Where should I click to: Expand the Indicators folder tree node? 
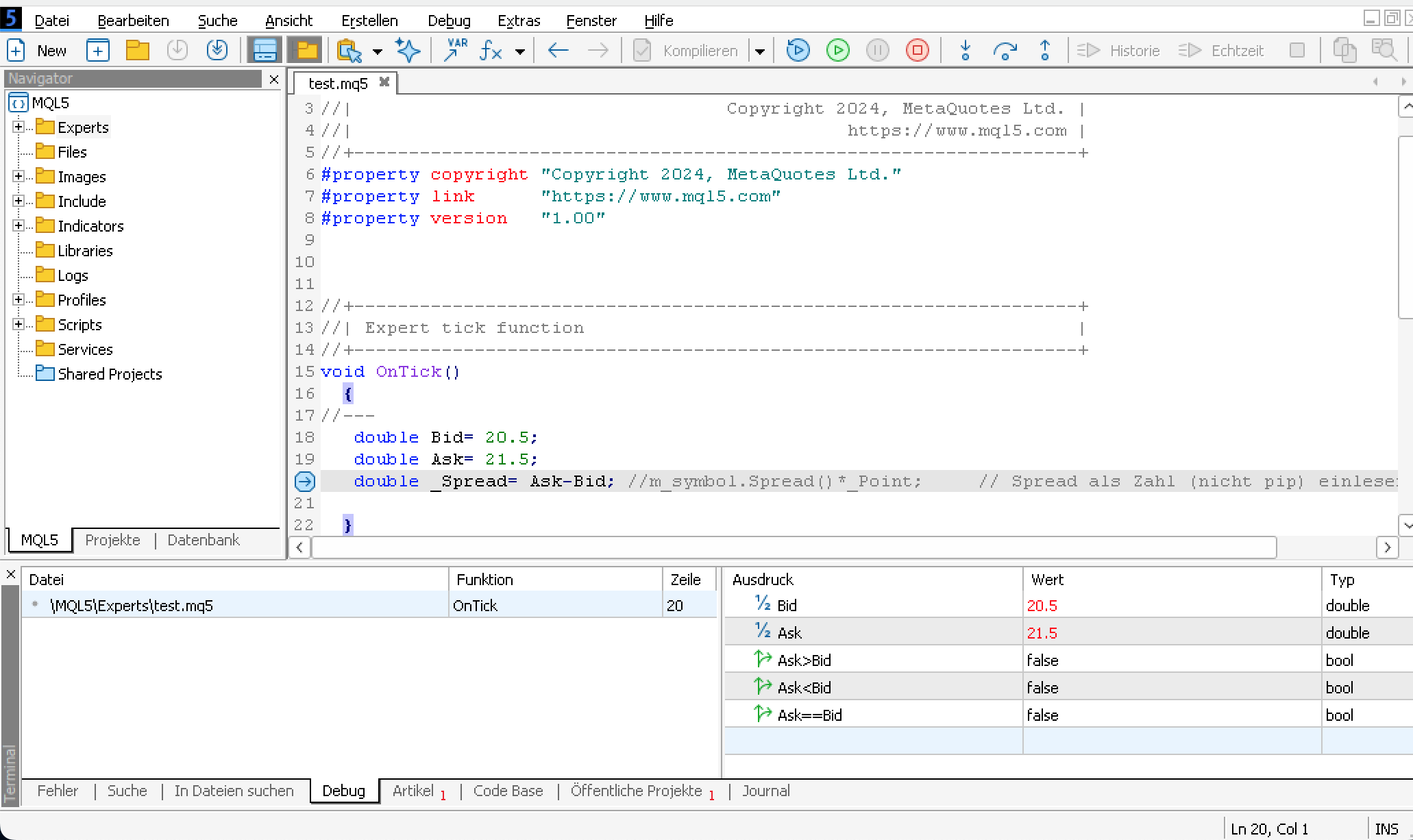coord(19,226)
